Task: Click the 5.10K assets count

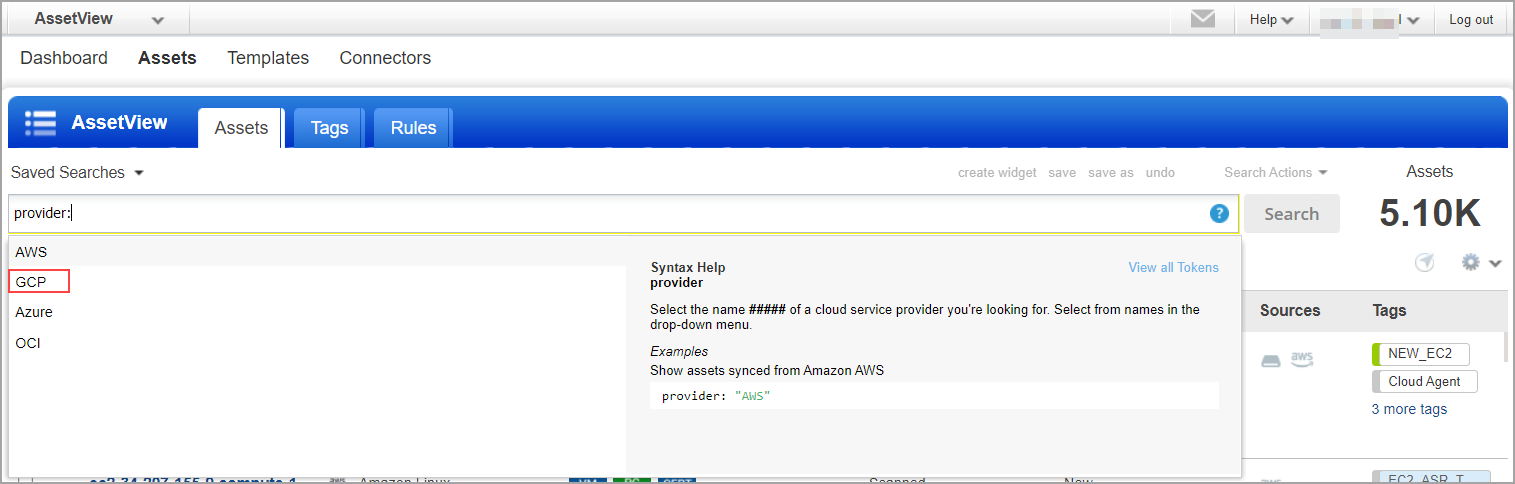Action: [1430, 213]
